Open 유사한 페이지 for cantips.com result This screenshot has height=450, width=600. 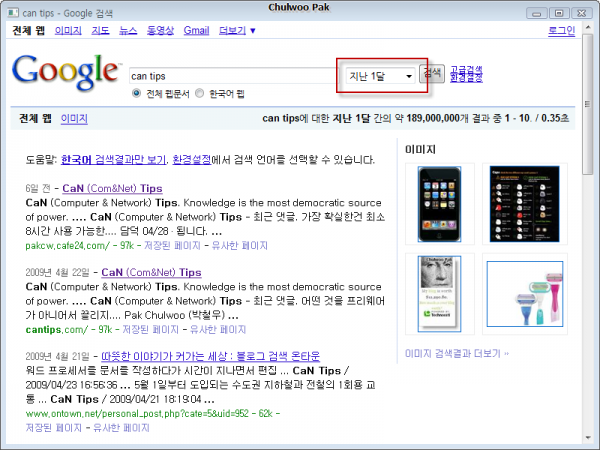(x=218, y=329)
